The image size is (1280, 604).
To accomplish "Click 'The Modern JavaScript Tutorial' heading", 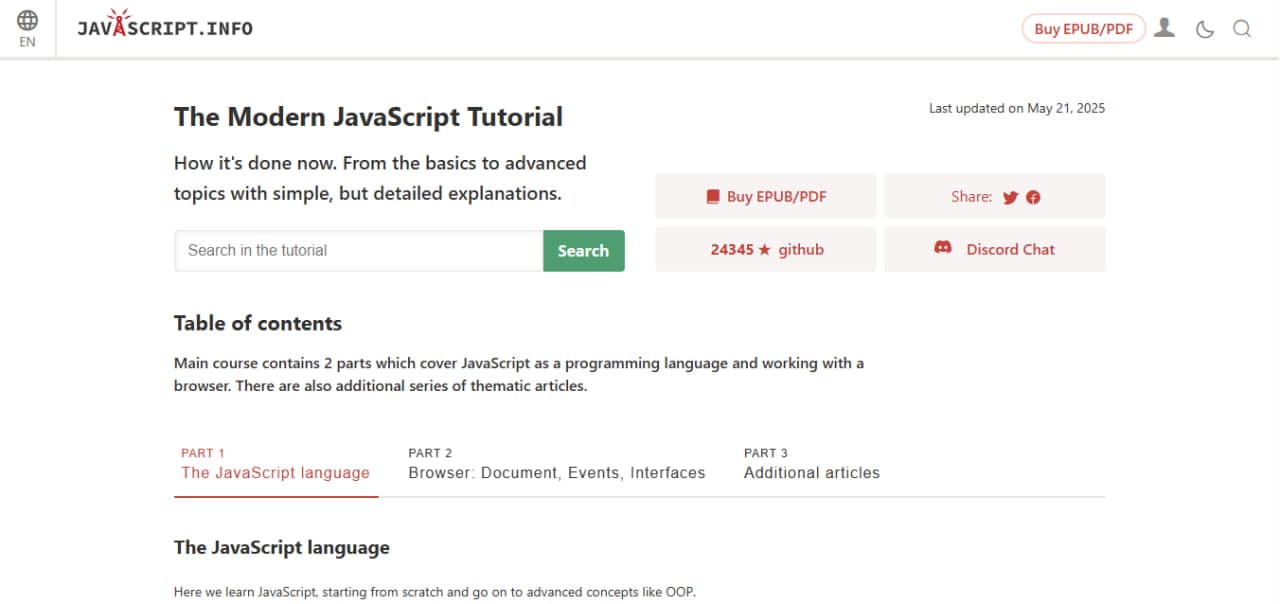I will pos(368,117).
